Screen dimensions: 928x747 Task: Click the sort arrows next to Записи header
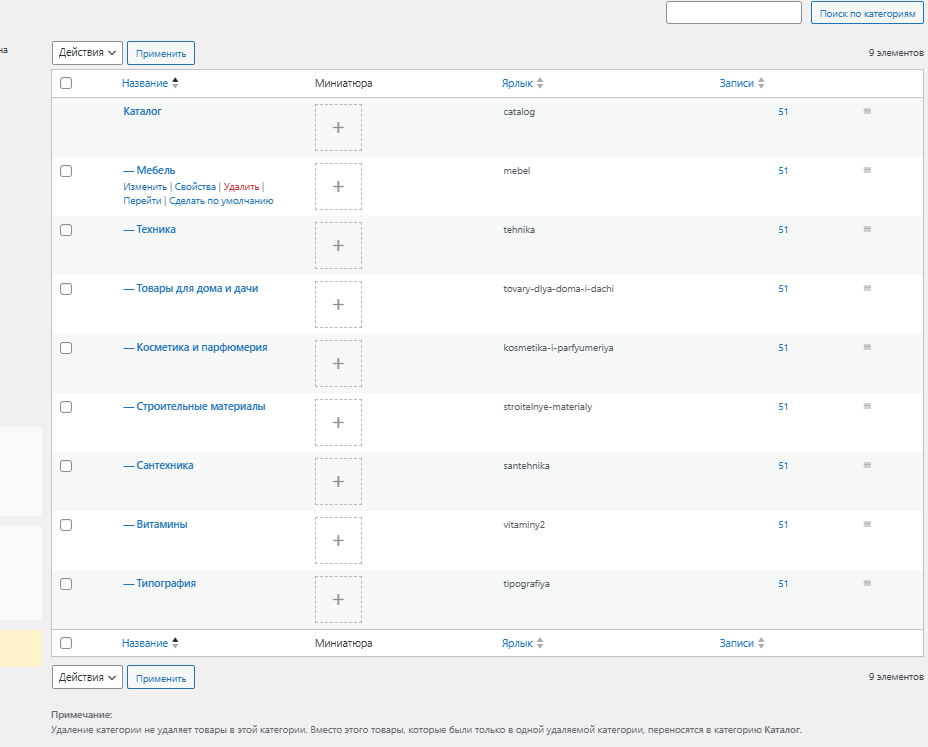(761, 84)
